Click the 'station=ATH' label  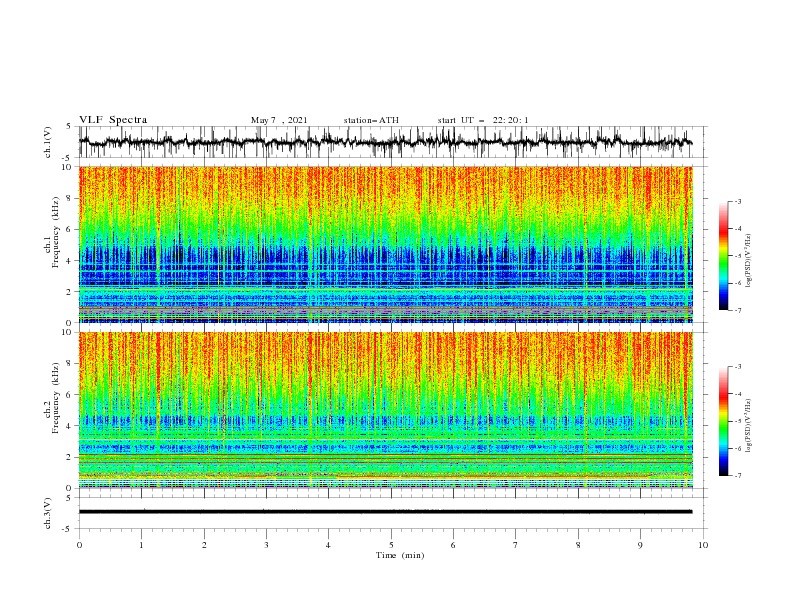click(x=371, y=120)
